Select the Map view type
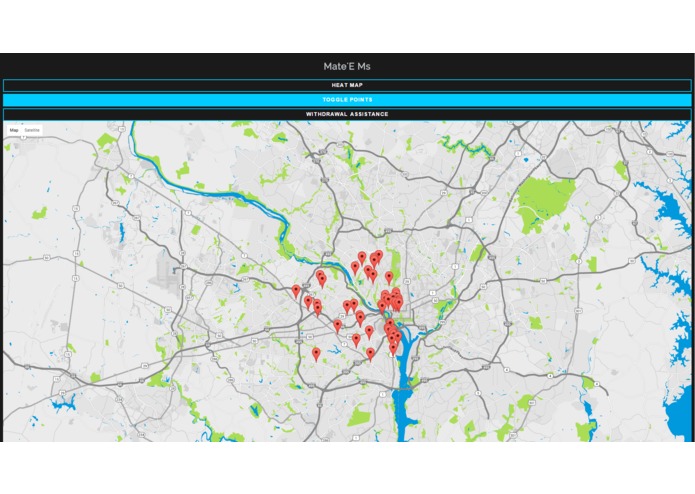The height and width of the screenshot is (494, 695). click(x=14, y=130)
